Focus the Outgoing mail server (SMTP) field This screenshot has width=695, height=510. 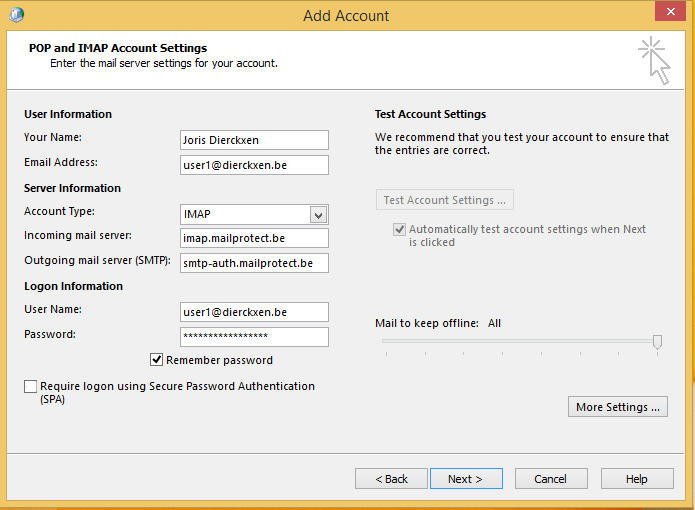point(254,264)
